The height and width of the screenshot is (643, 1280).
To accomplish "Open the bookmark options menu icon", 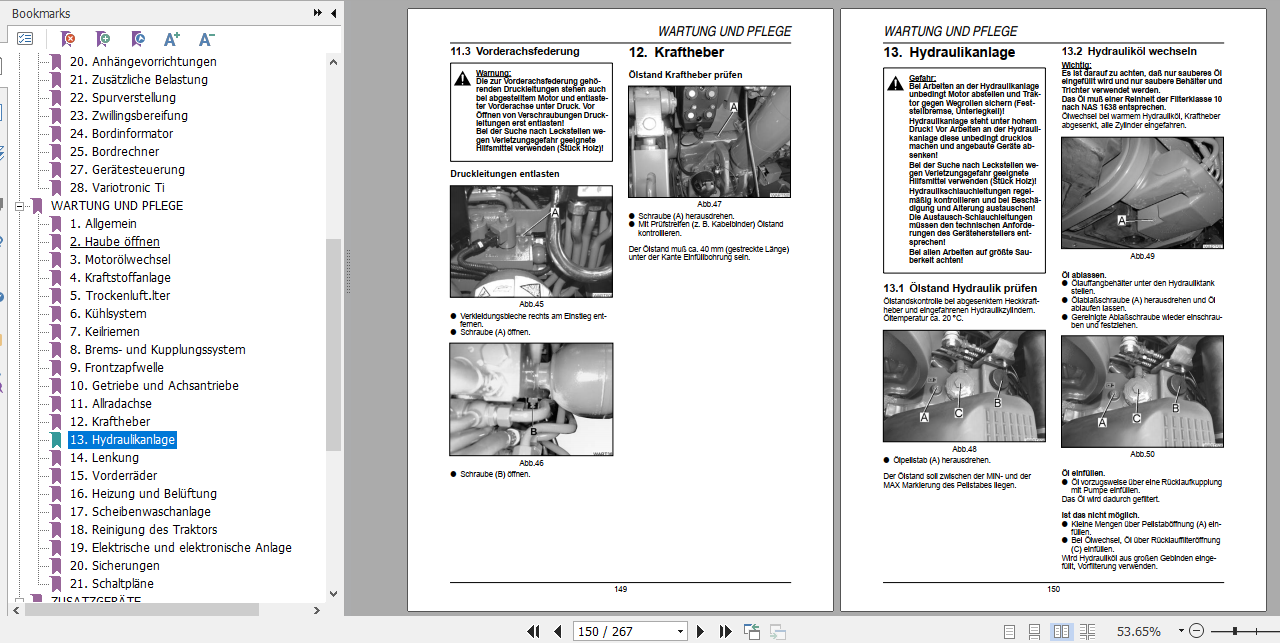I will coord(25,39).
